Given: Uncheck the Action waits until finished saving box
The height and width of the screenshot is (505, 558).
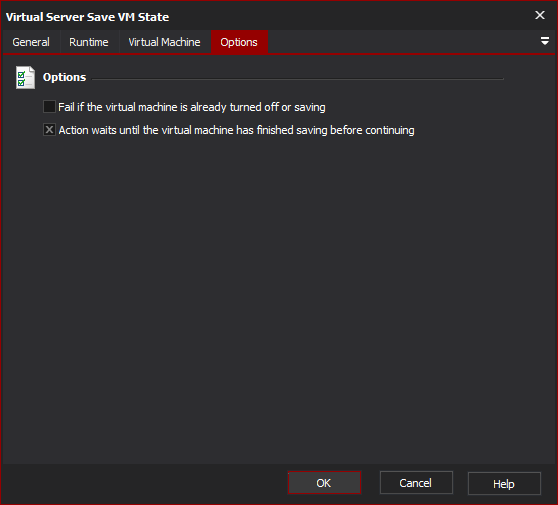Looking at the screenshot, I should pos(49,130).
